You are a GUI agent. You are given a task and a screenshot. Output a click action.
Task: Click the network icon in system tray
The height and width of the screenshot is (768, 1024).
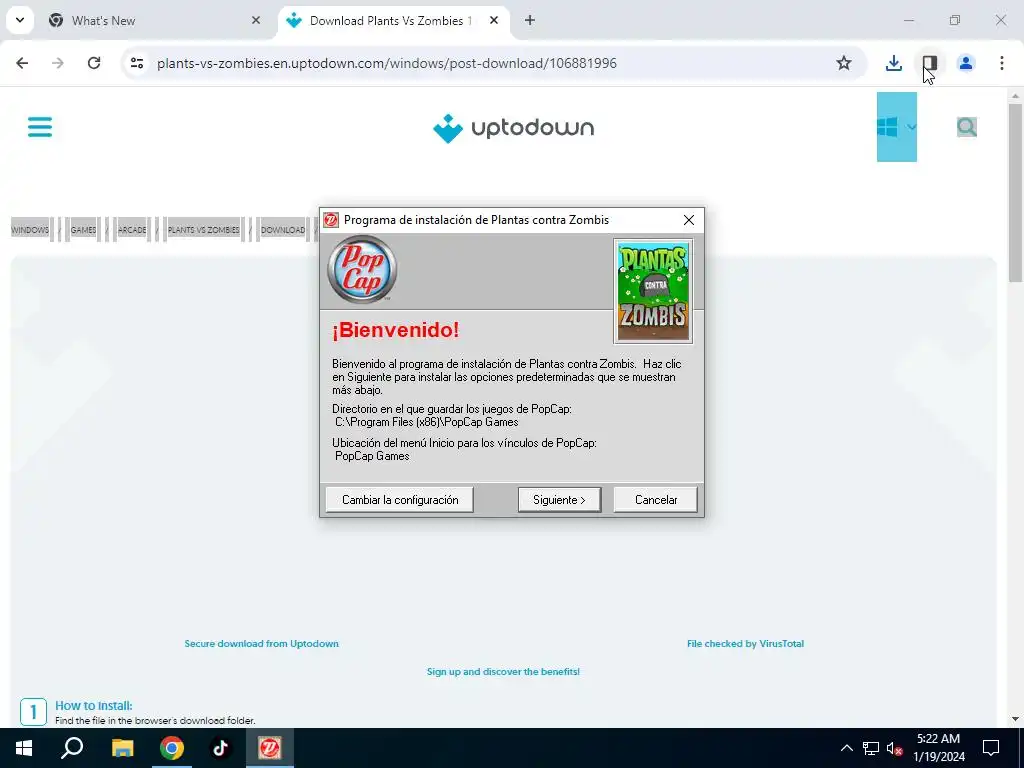[871, 748]
